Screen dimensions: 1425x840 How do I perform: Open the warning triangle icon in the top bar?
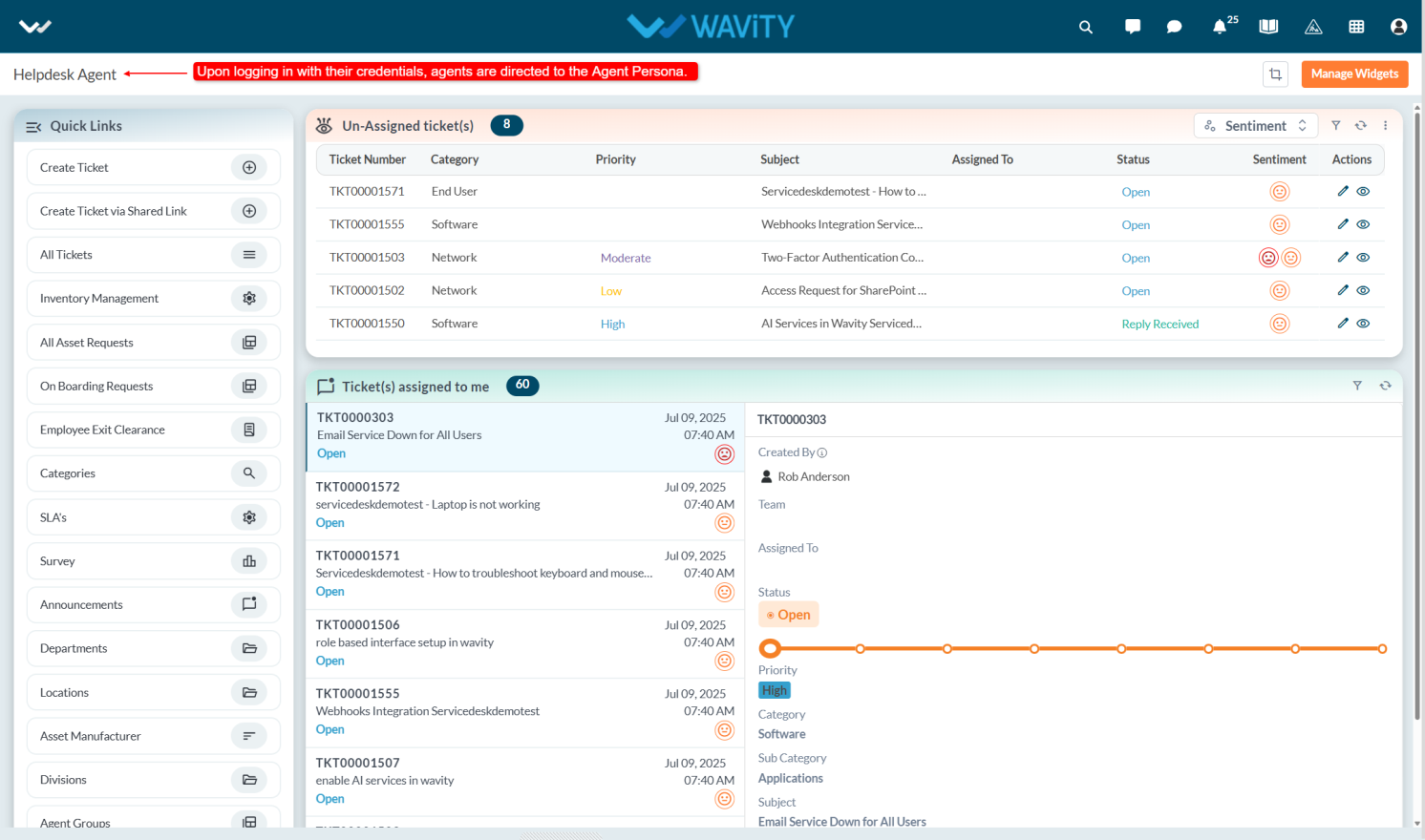(1313, 27)
